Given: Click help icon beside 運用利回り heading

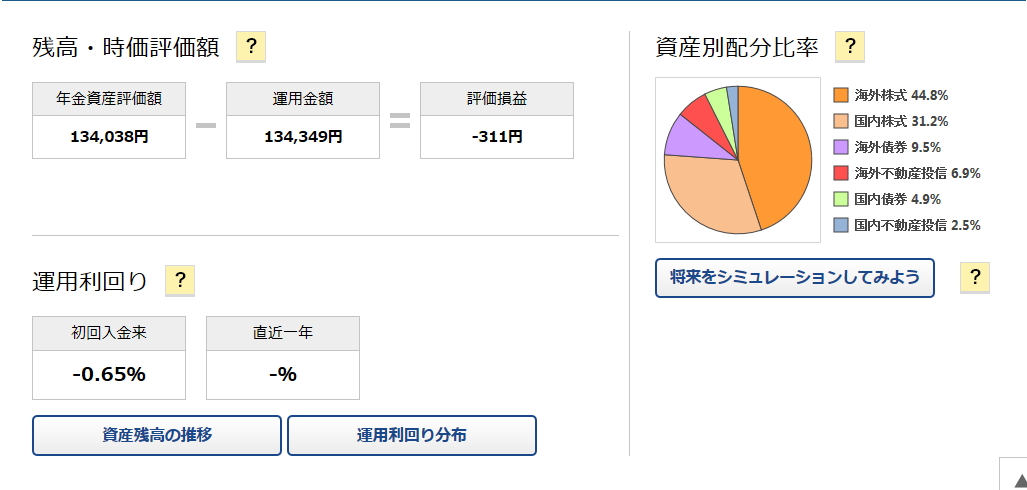Looking at the screenshot, I should (x=180, y=281).
